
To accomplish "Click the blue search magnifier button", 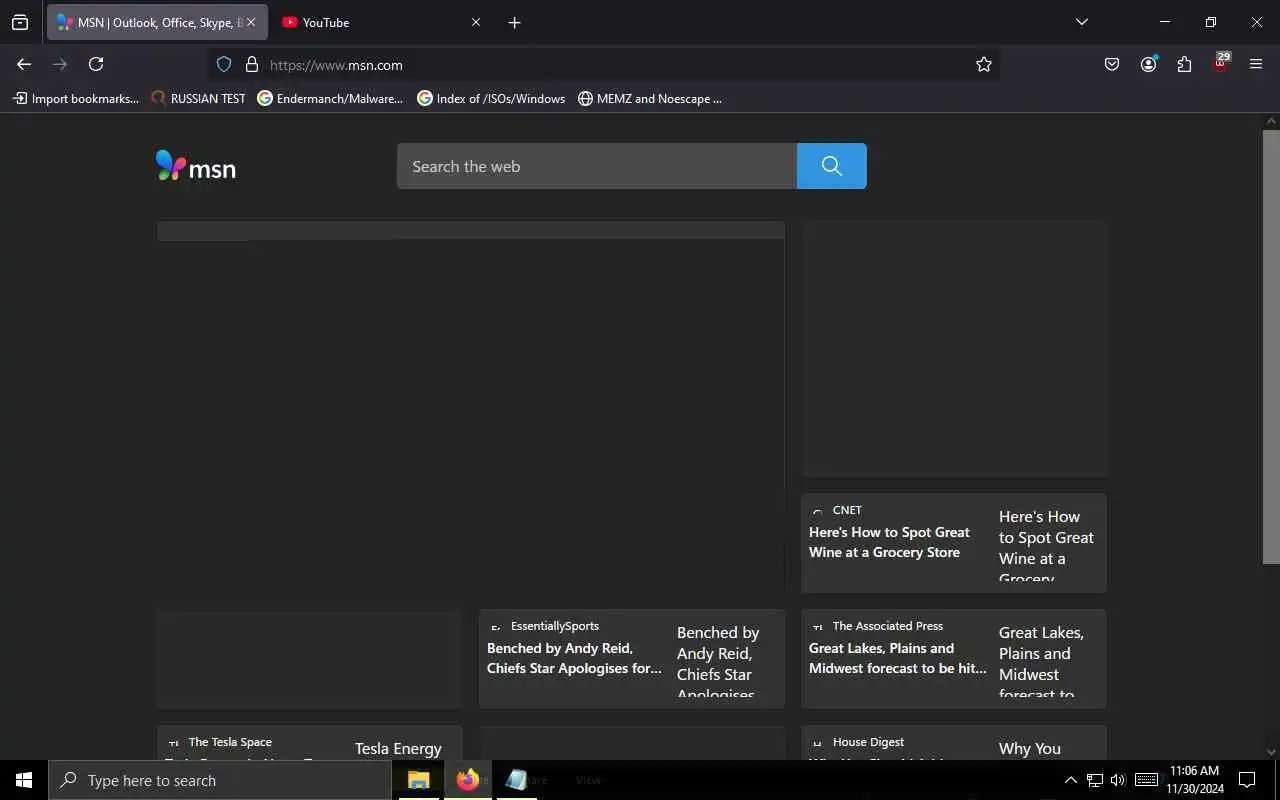I will (x=832, y=166).
